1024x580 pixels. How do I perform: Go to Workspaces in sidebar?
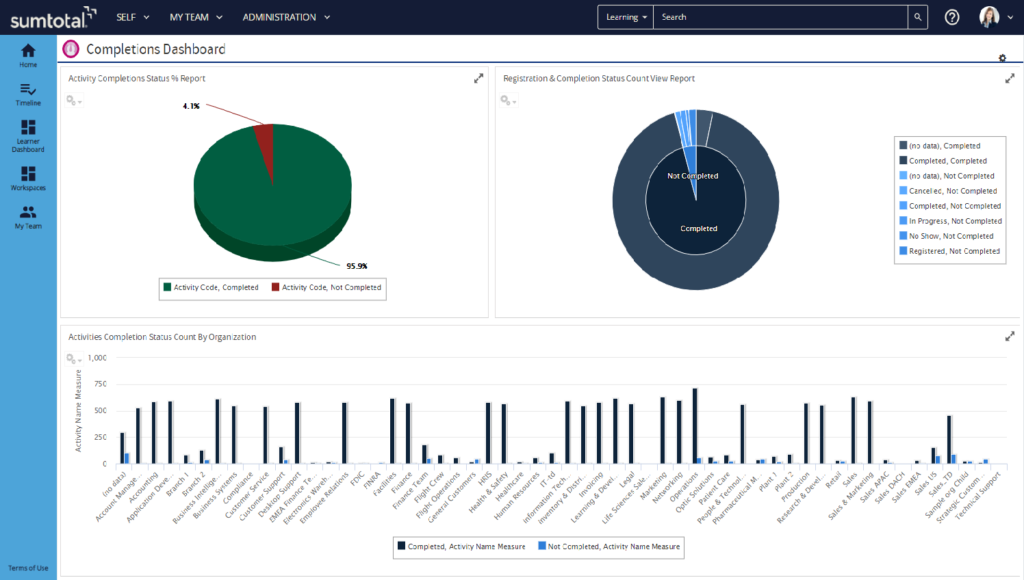pos(28,174)
